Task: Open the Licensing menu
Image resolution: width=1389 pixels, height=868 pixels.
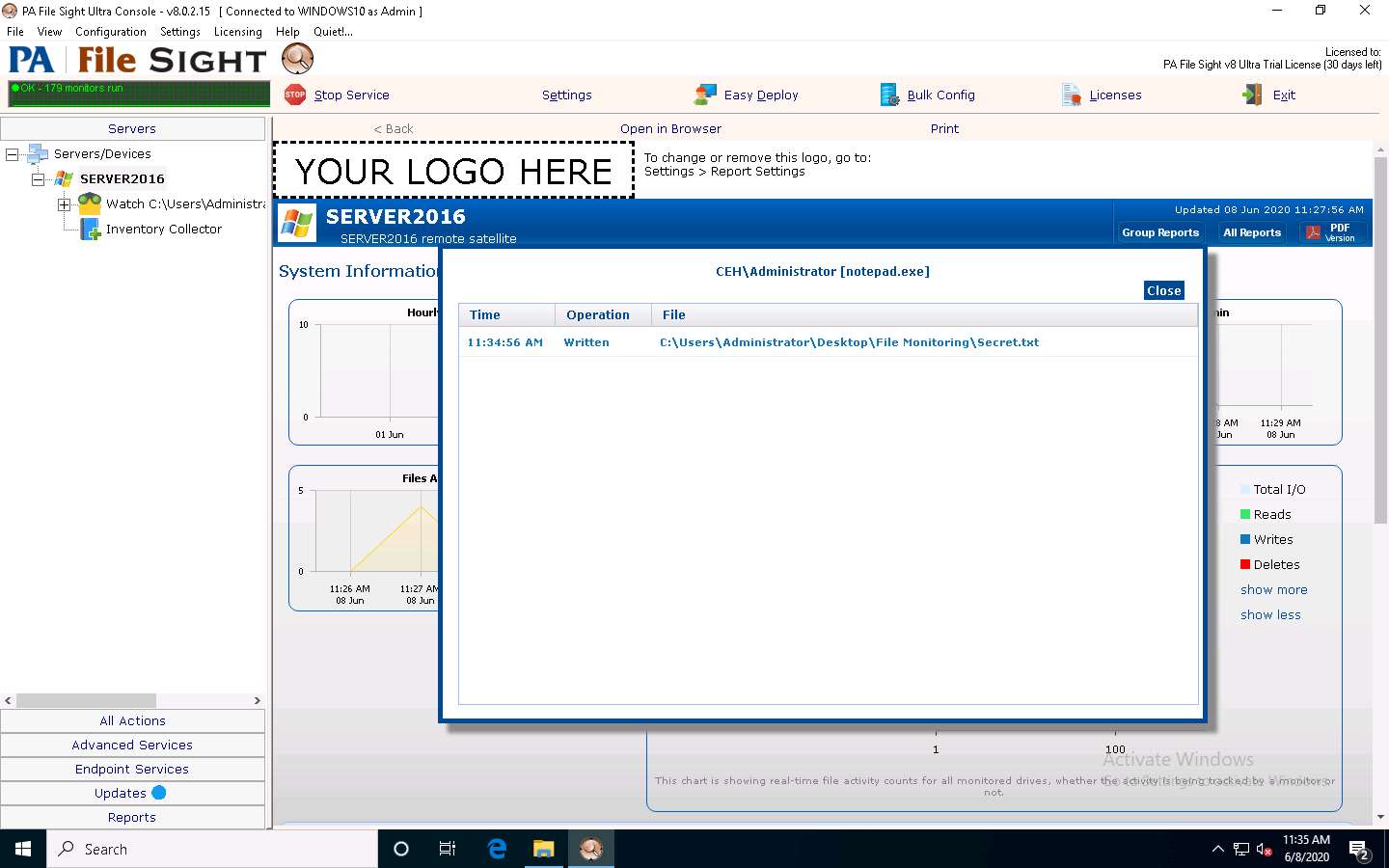Action: tap(238, 32)
